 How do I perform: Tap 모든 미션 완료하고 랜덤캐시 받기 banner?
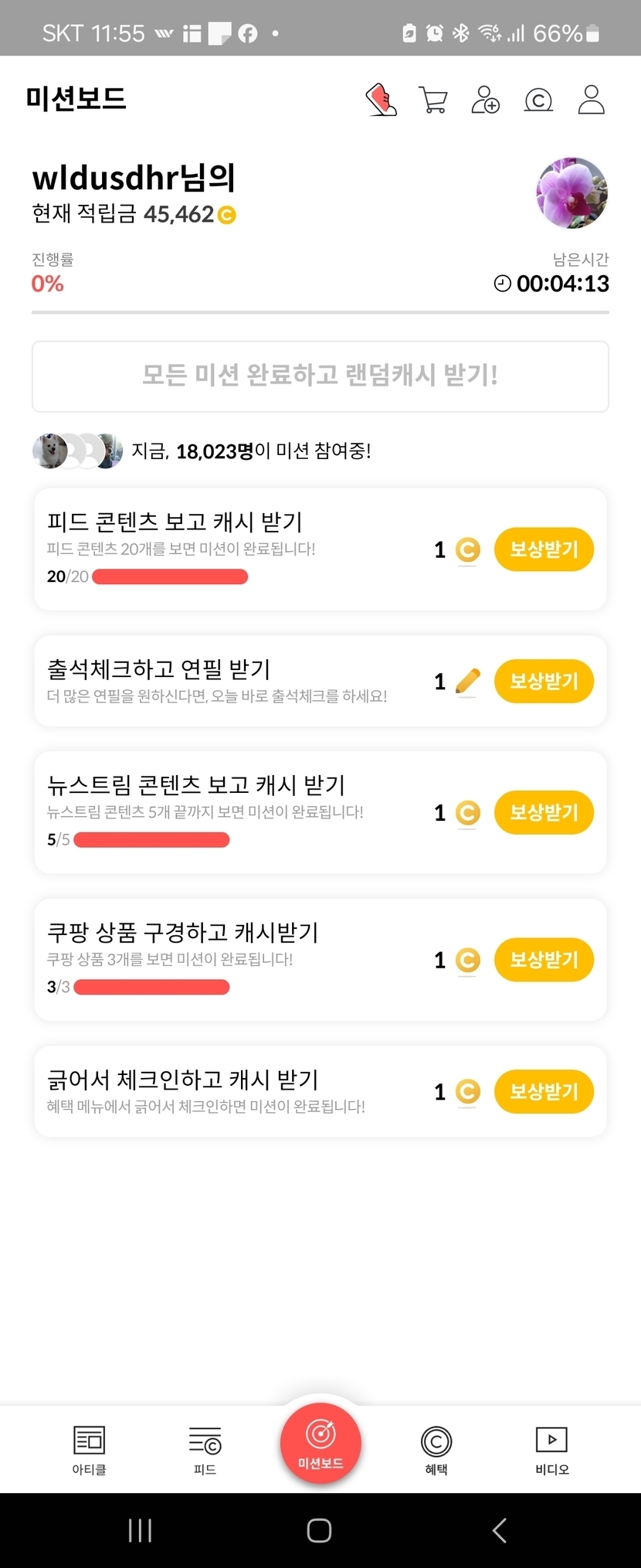pyautogui.click(x=320, y=376)
